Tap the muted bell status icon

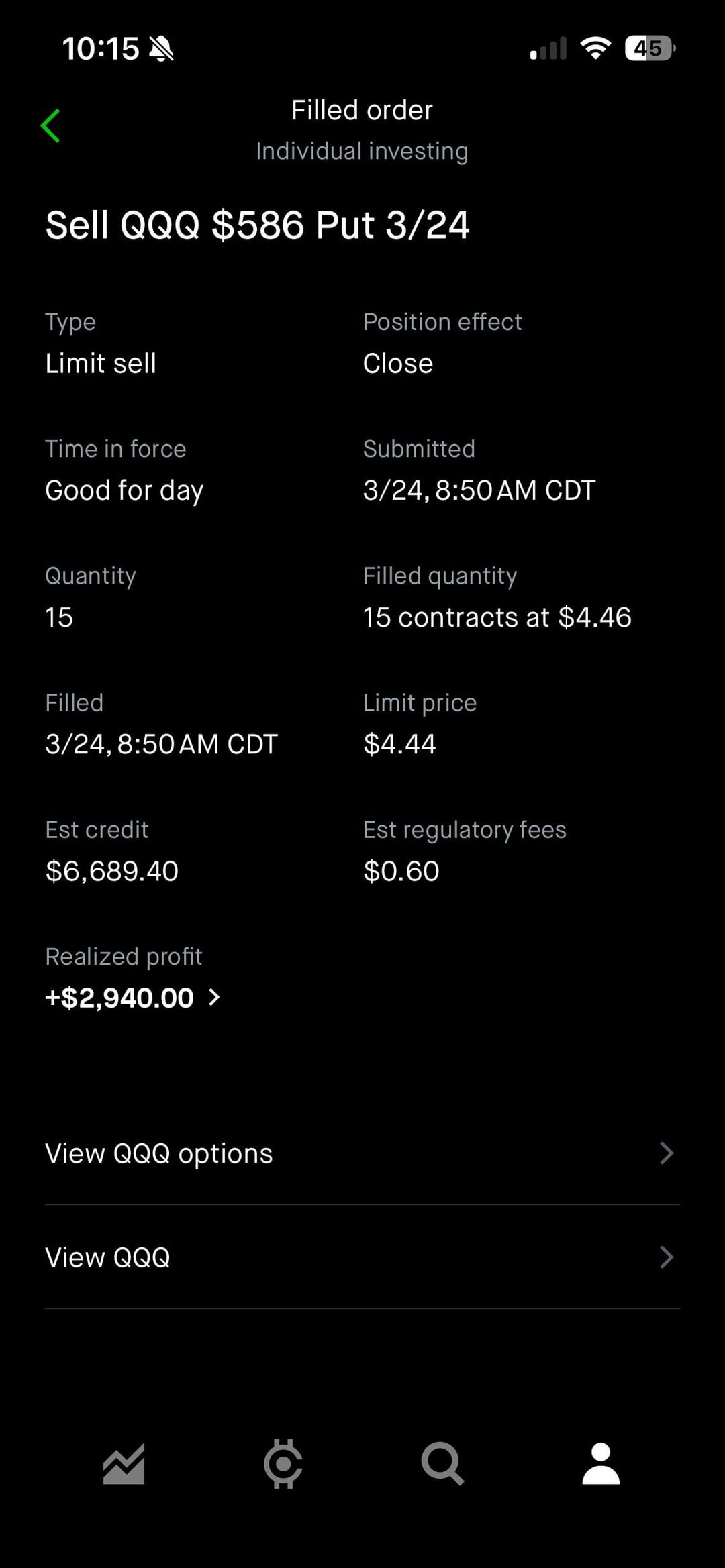tap(161, 49)
